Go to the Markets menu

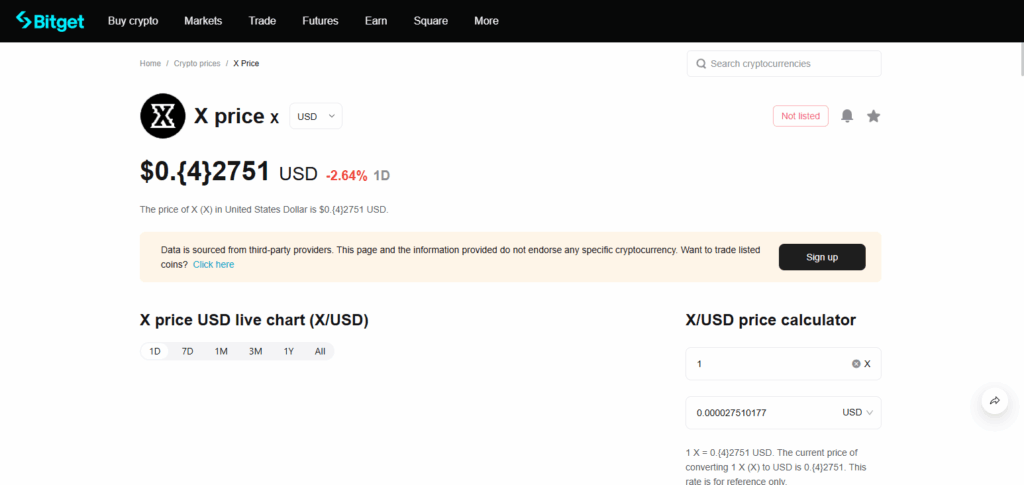203,21
